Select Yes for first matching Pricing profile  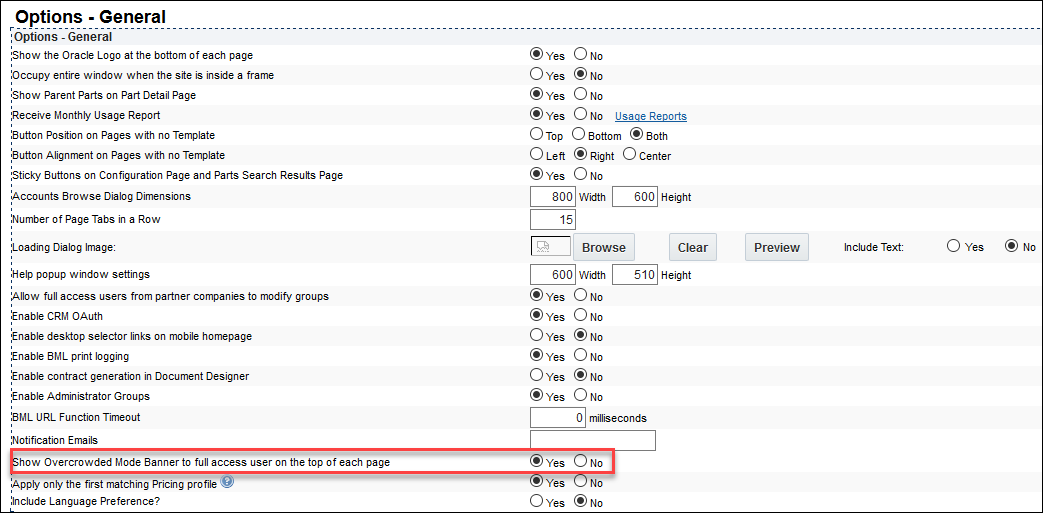[535, 480]
